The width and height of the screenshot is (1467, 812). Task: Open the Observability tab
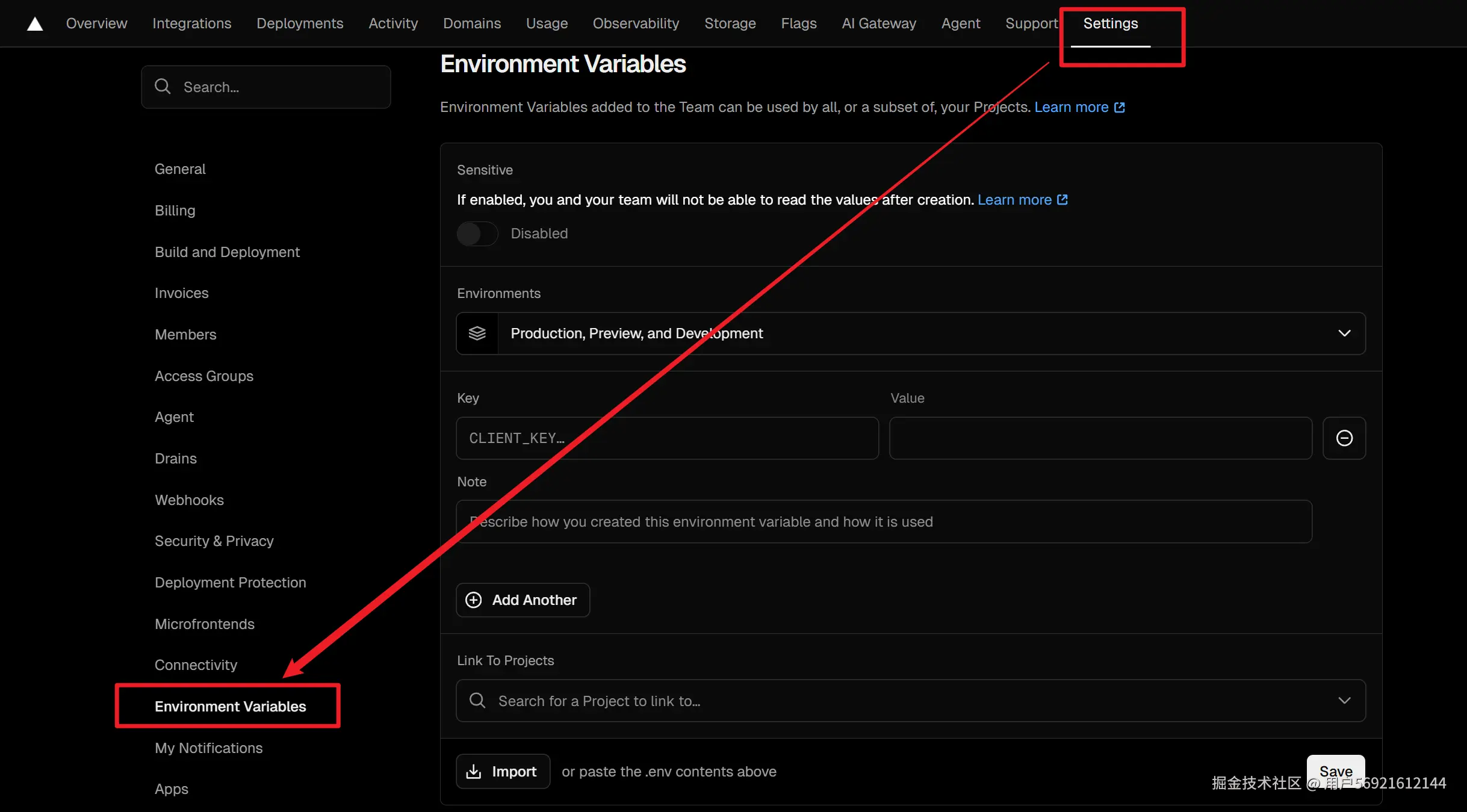click(635, 23)
